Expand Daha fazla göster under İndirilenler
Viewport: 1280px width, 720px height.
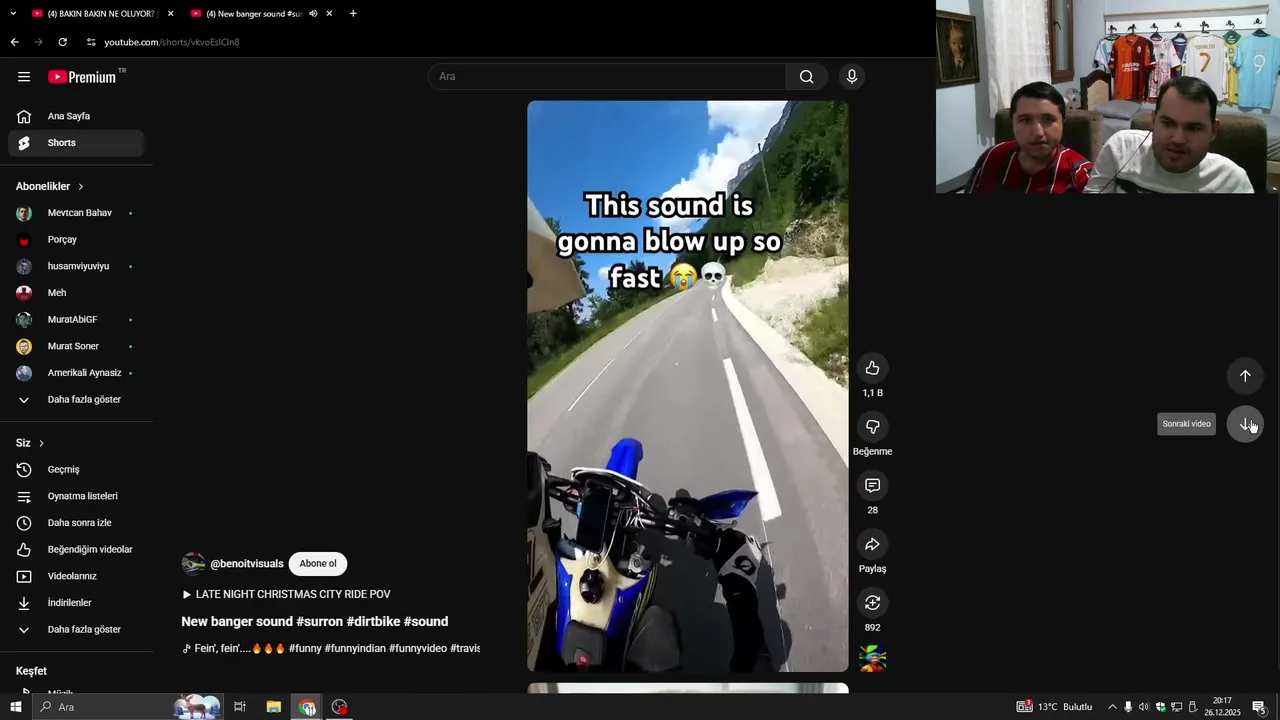pos(76,630)
